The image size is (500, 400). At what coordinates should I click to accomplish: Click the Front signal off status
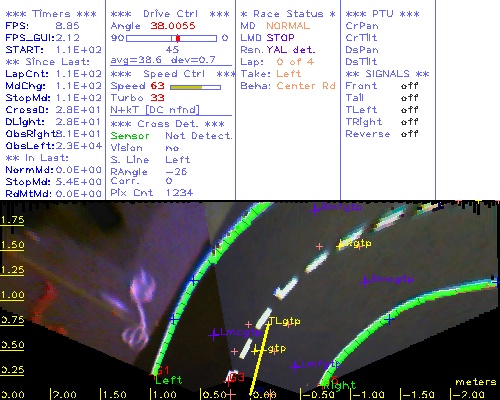coord(409,86)
